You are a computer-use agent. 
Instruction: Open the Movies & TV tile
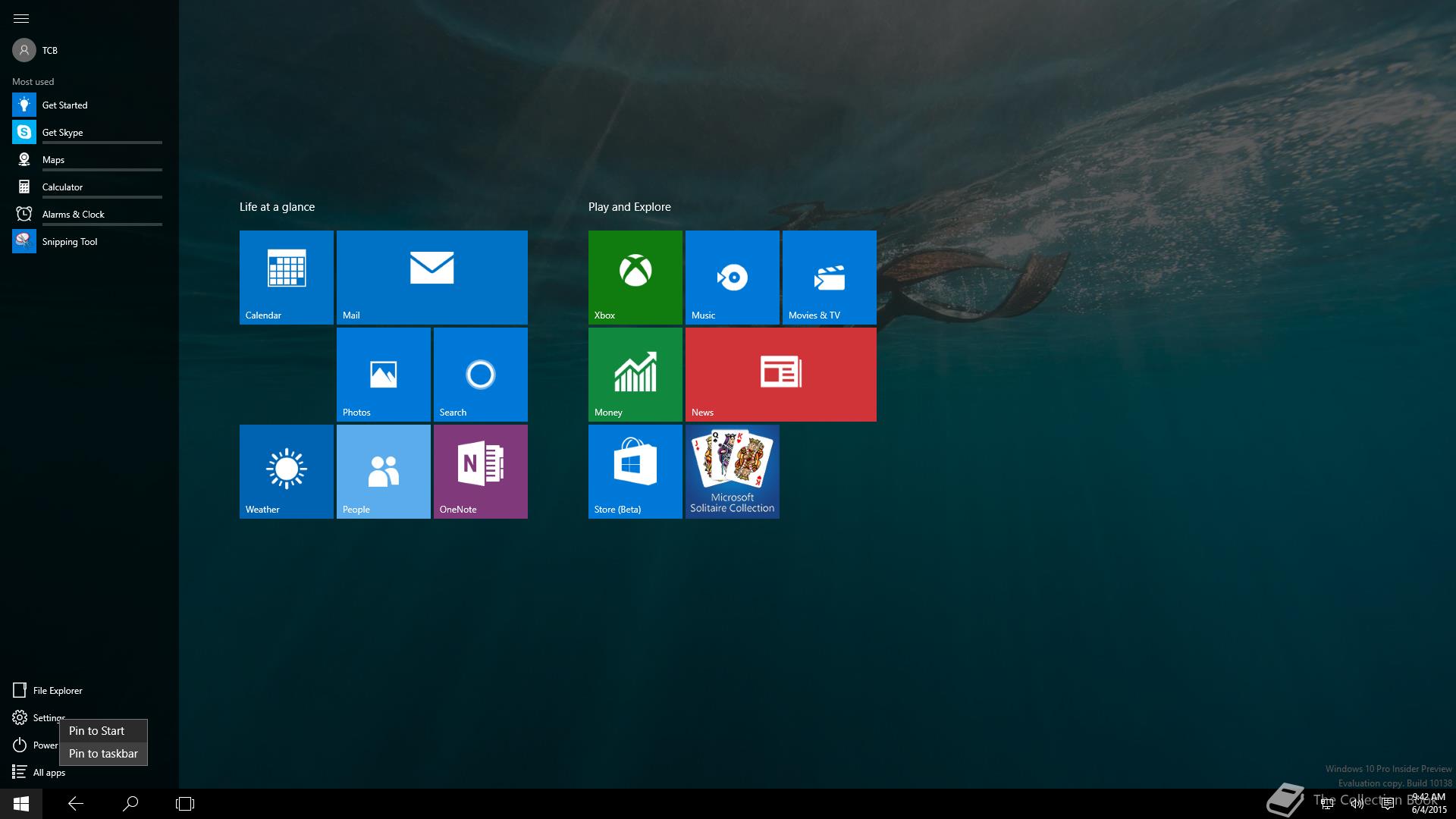pos(829,278)
